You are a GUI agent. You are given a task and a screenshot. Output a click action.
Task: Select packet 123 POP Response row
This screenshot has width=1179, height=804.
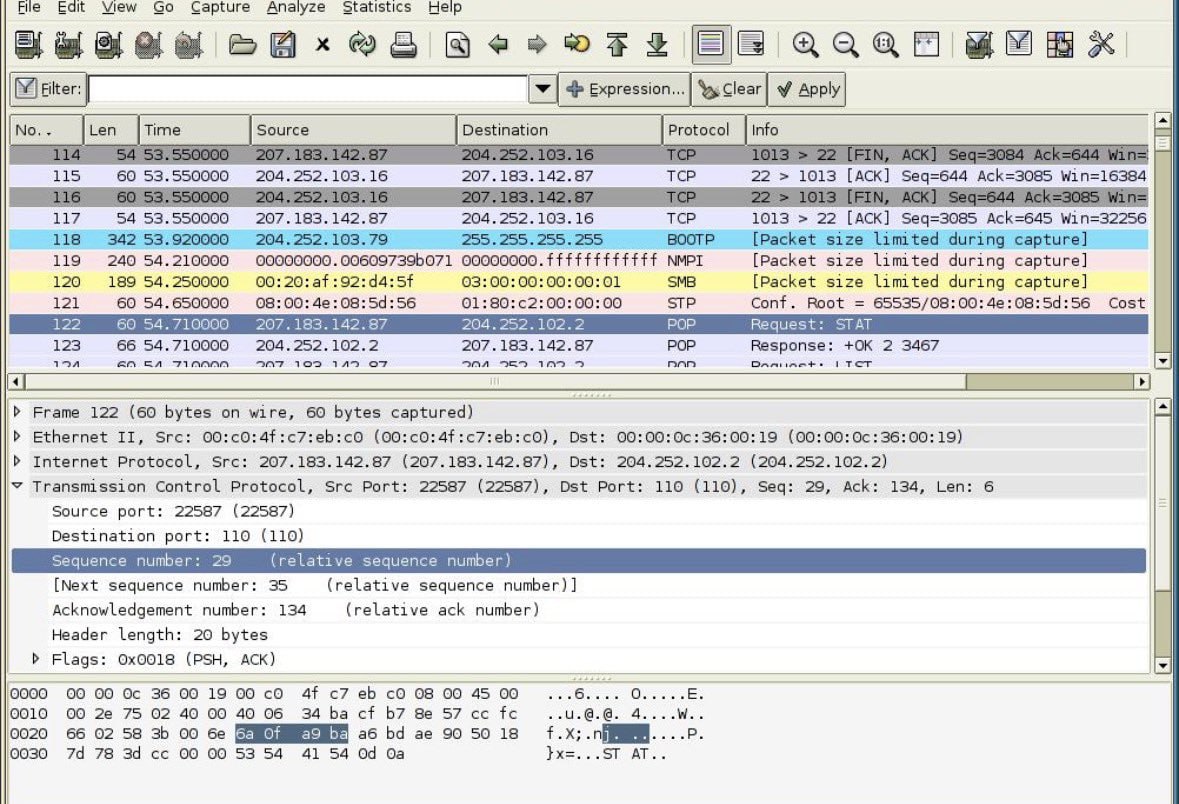[x=579, y=345]
